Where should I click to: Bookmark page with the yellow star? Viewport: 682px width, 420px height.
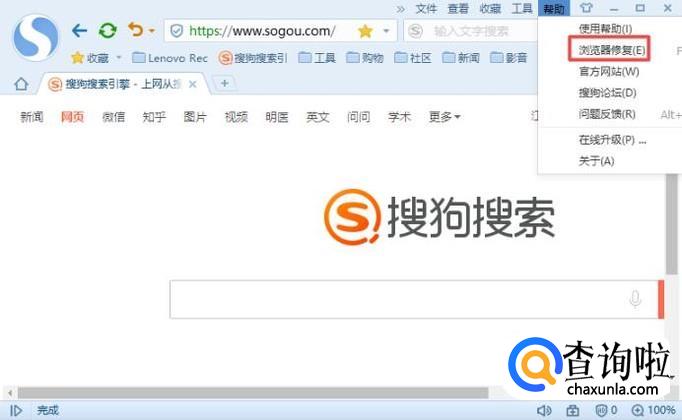click(x=365, y=31)
